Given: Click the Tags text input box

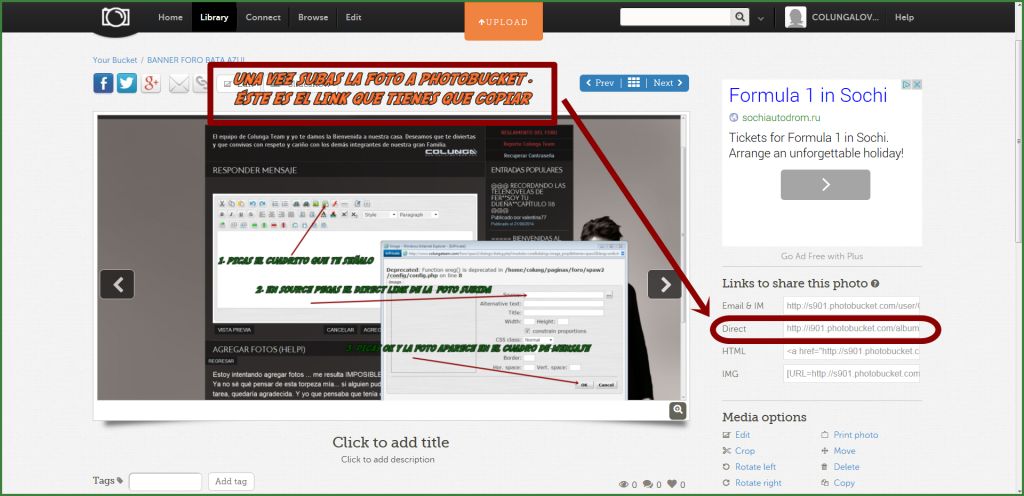Looking at the screenshot, I should [165, 482].
